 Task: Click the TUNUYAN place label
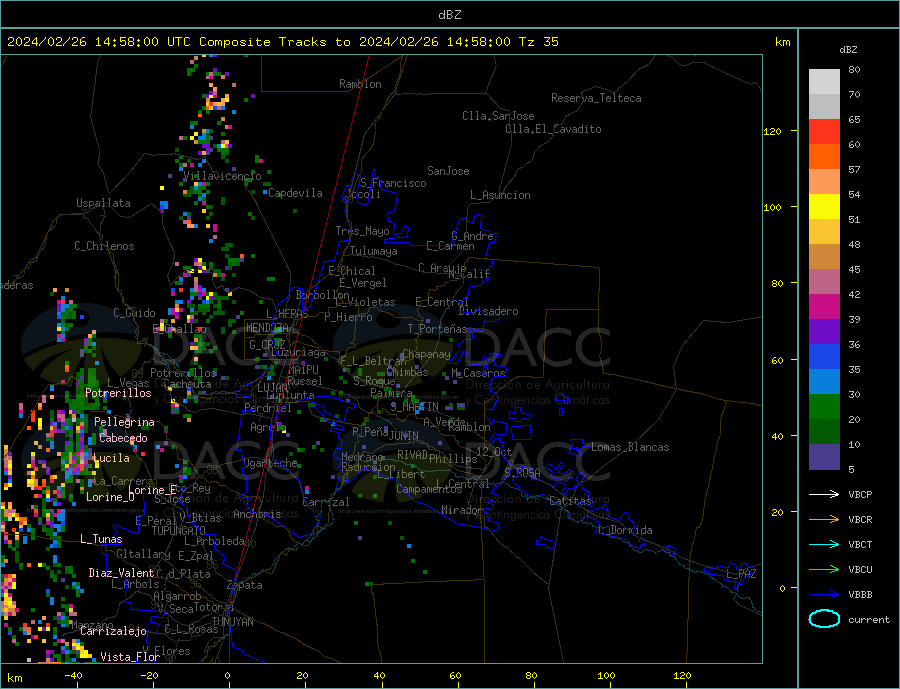(x=232, y=622)
